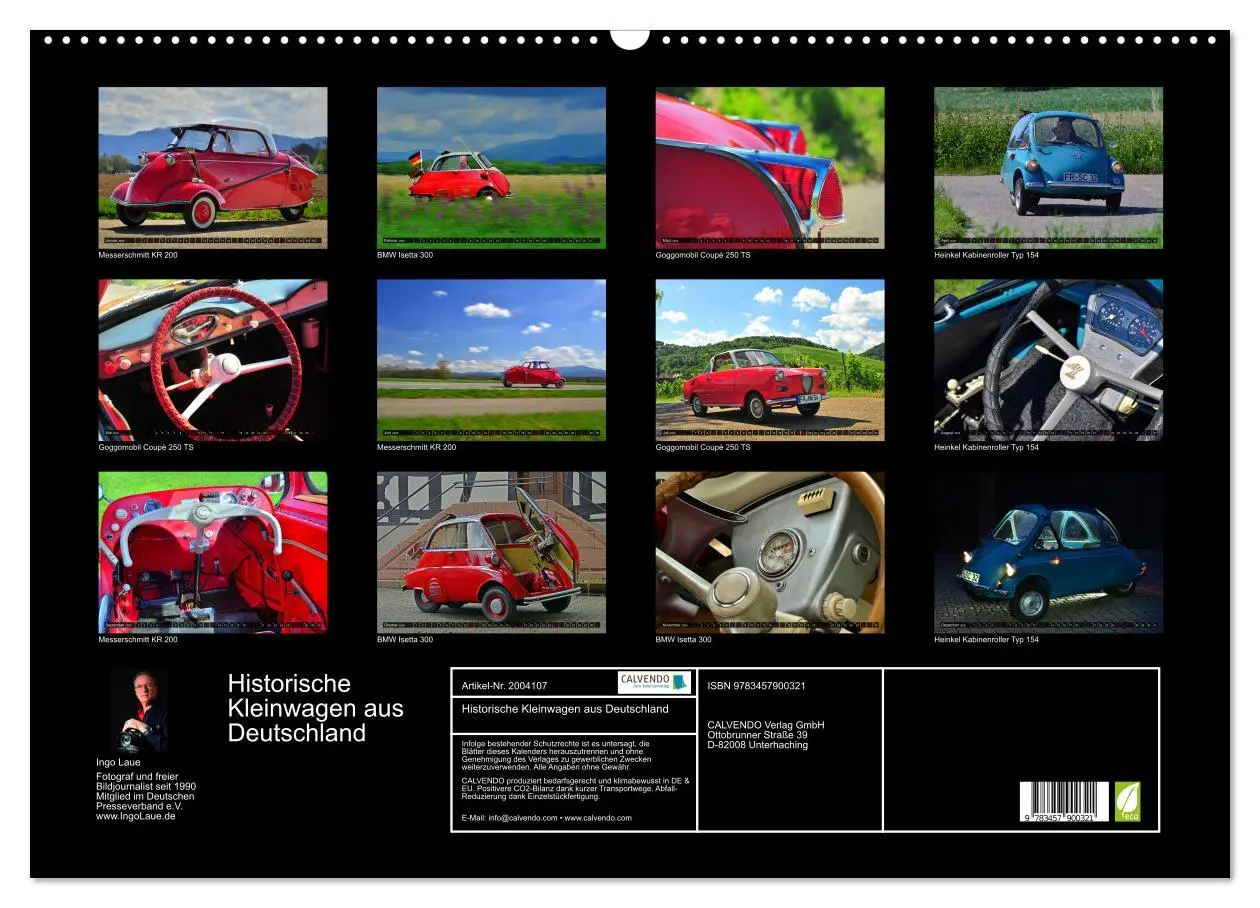Open the Heinkel steering wheel and speedometer photo

pyautogui.click(x=1049, y=360)
